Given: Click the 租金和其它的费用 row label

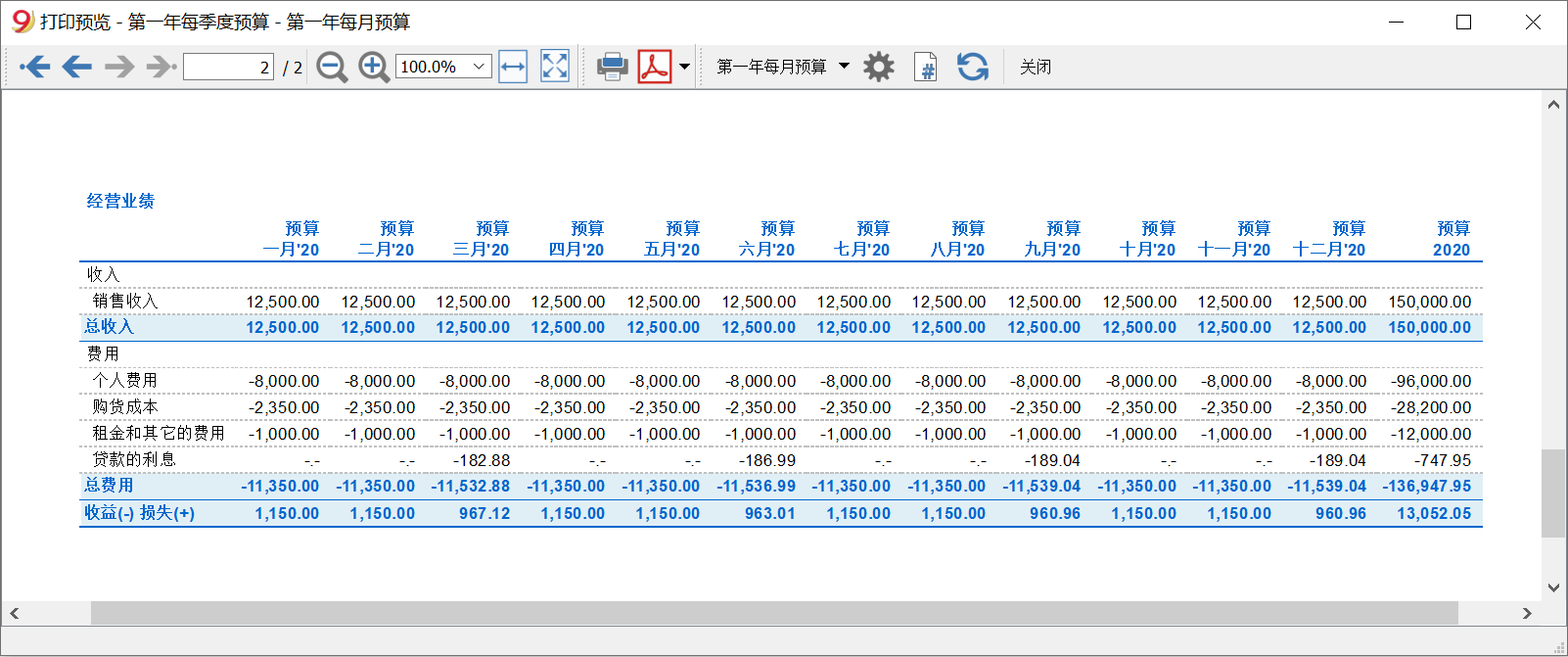Looking at the screenshot, I should coord(159,433).
